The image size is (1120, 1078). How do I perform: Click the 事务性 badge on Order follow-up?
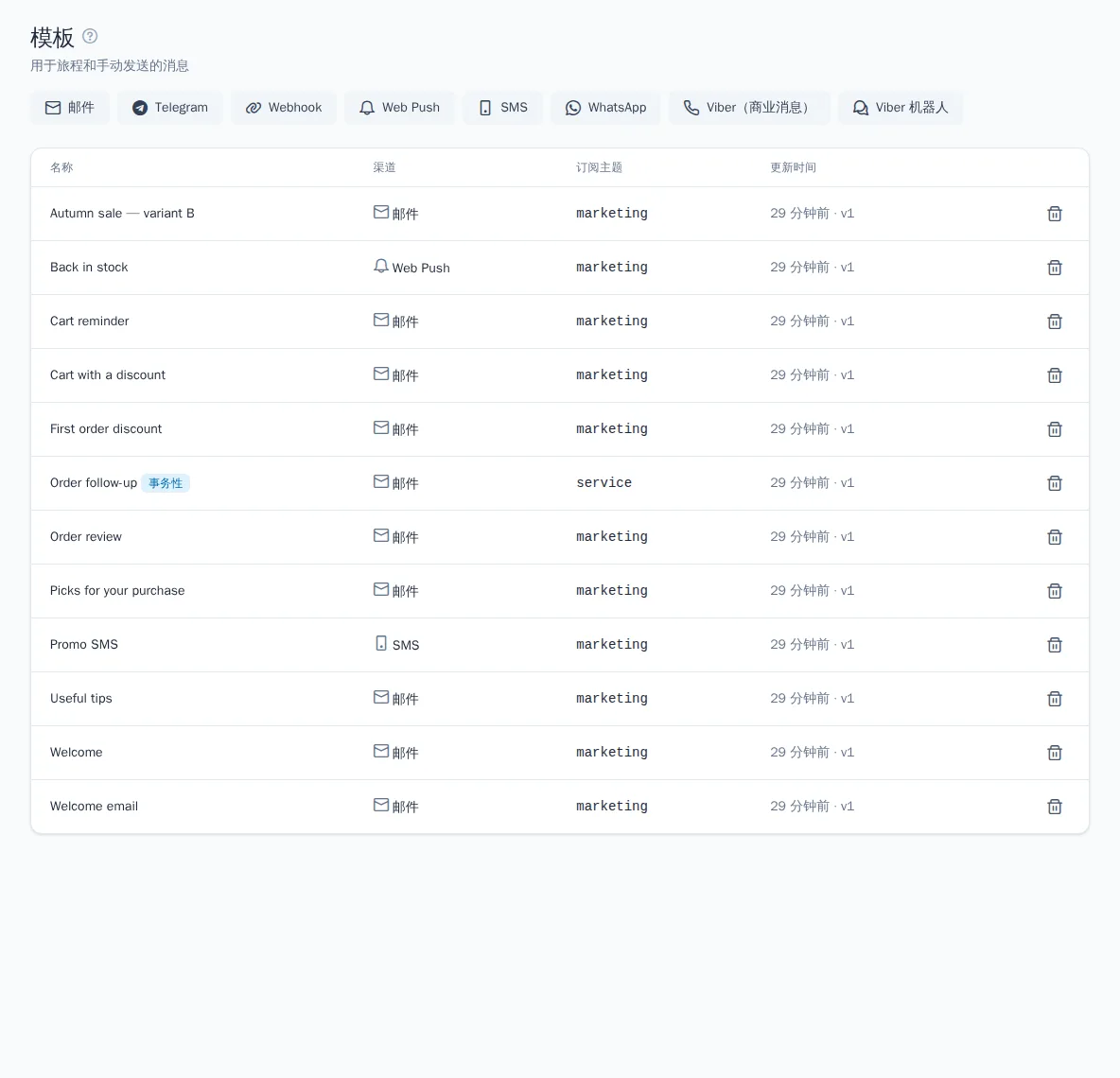pos(166,483)
